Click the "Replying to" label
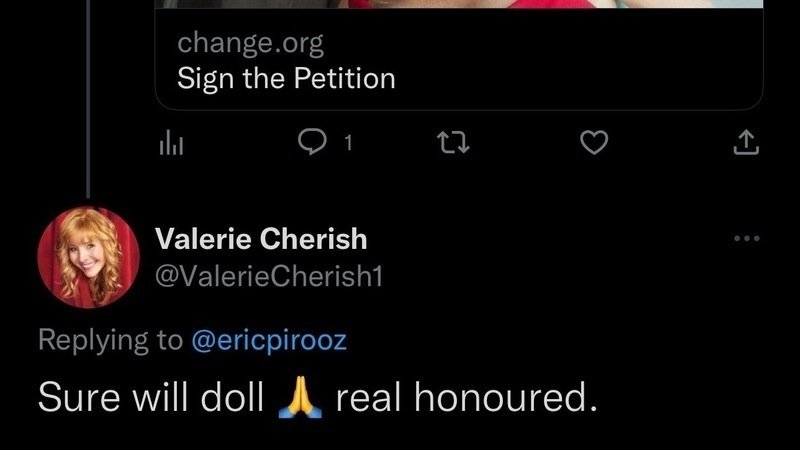The image size is (800, 450). pos(110,340)
